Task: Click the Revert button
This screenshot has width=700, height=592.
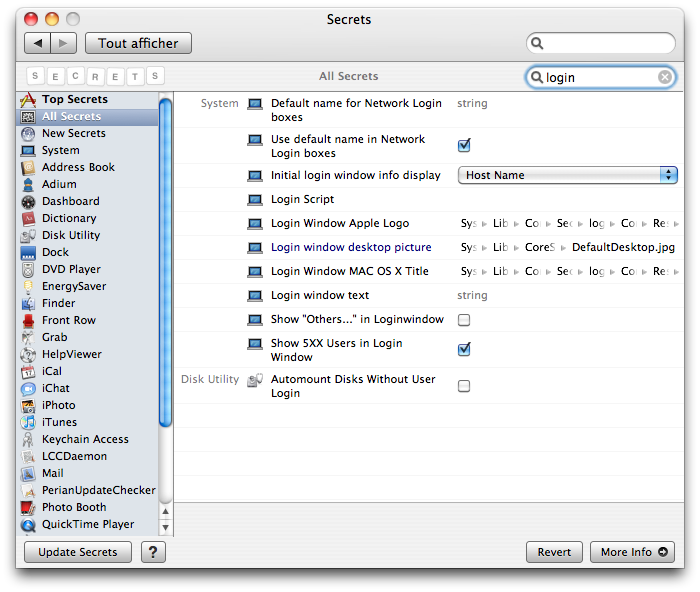Action: 554,552
